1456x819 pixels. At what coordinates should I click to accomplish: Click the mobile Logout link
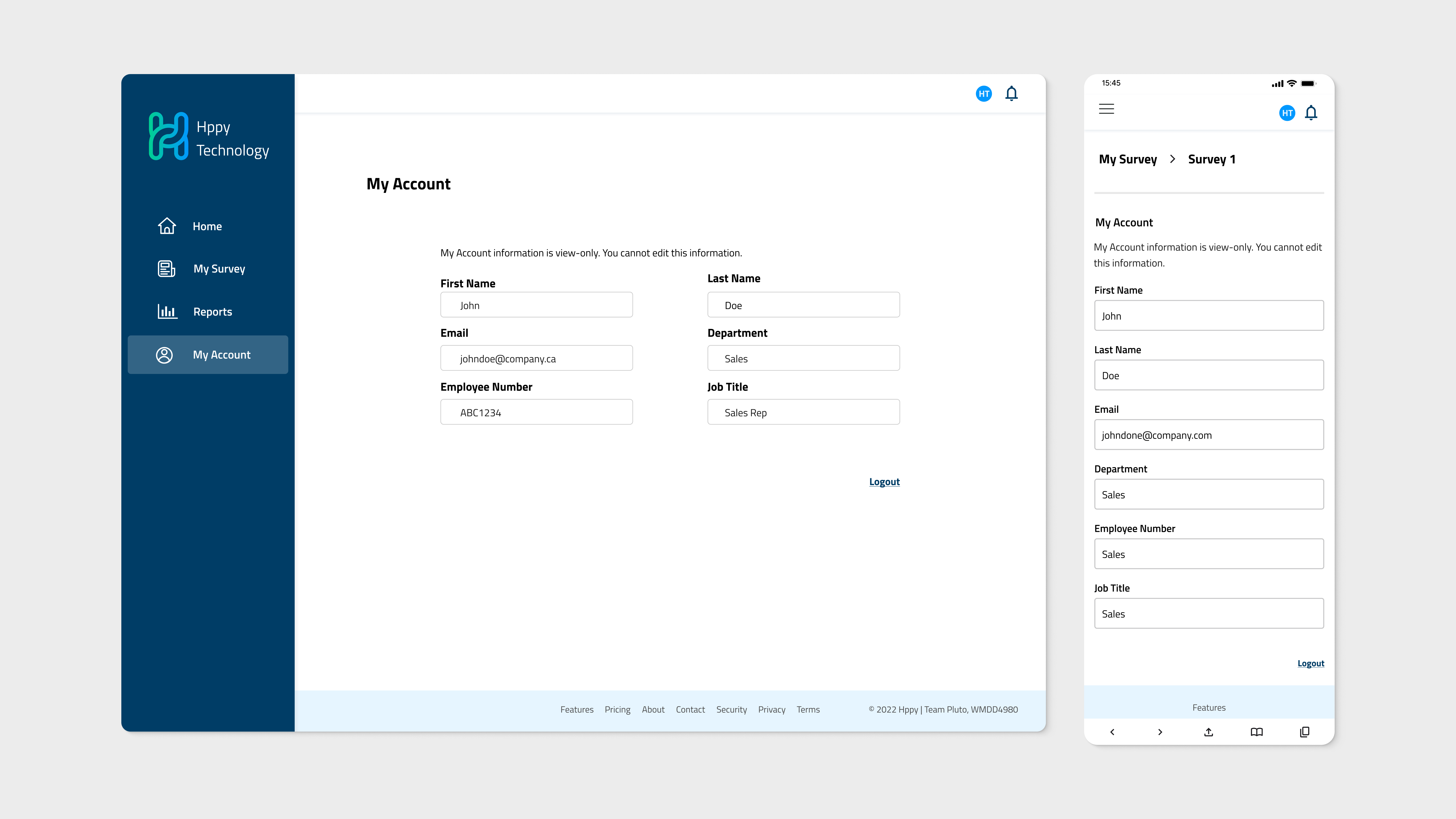coord(1311,664)
